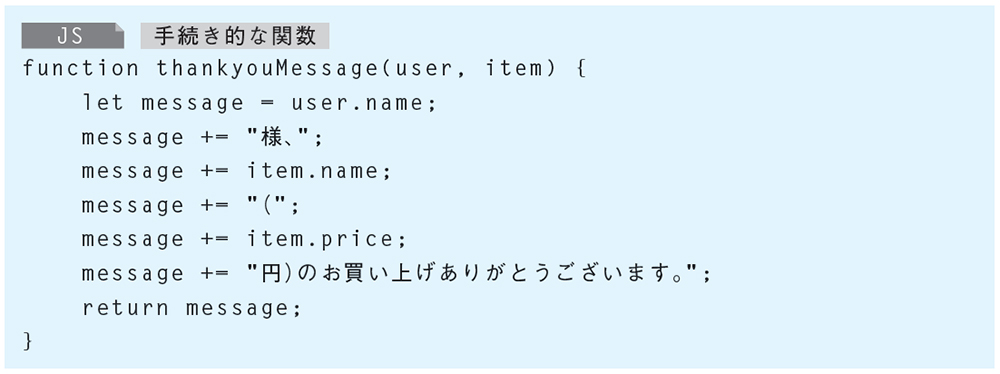
Task: Click the "(" string literal
Action: [268, 206]
